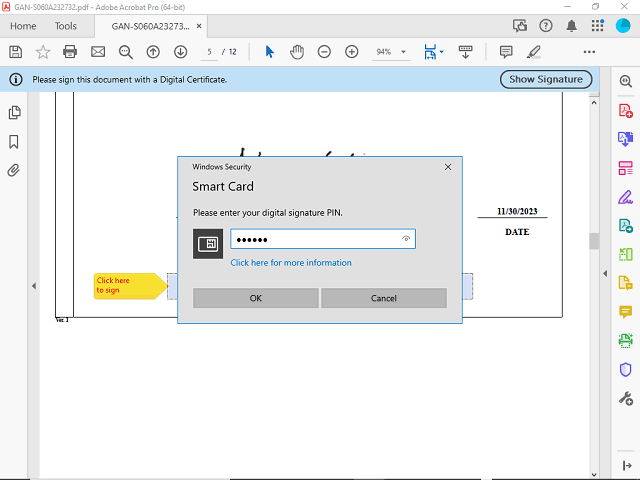Save the file with the floppy disk icon
This screenshot has width=640, height=480.
point(16,52)
